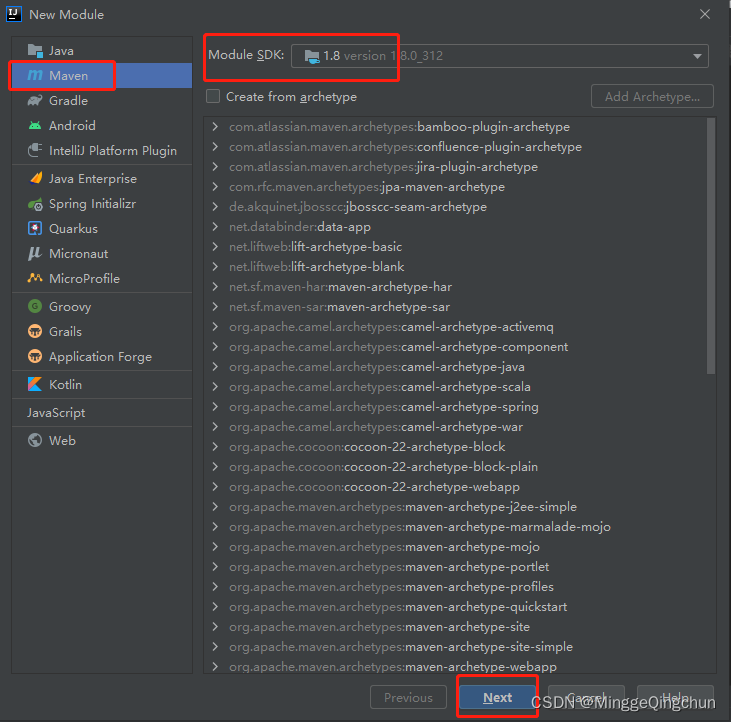Select maven-archetype-sar row

point(455,307)
